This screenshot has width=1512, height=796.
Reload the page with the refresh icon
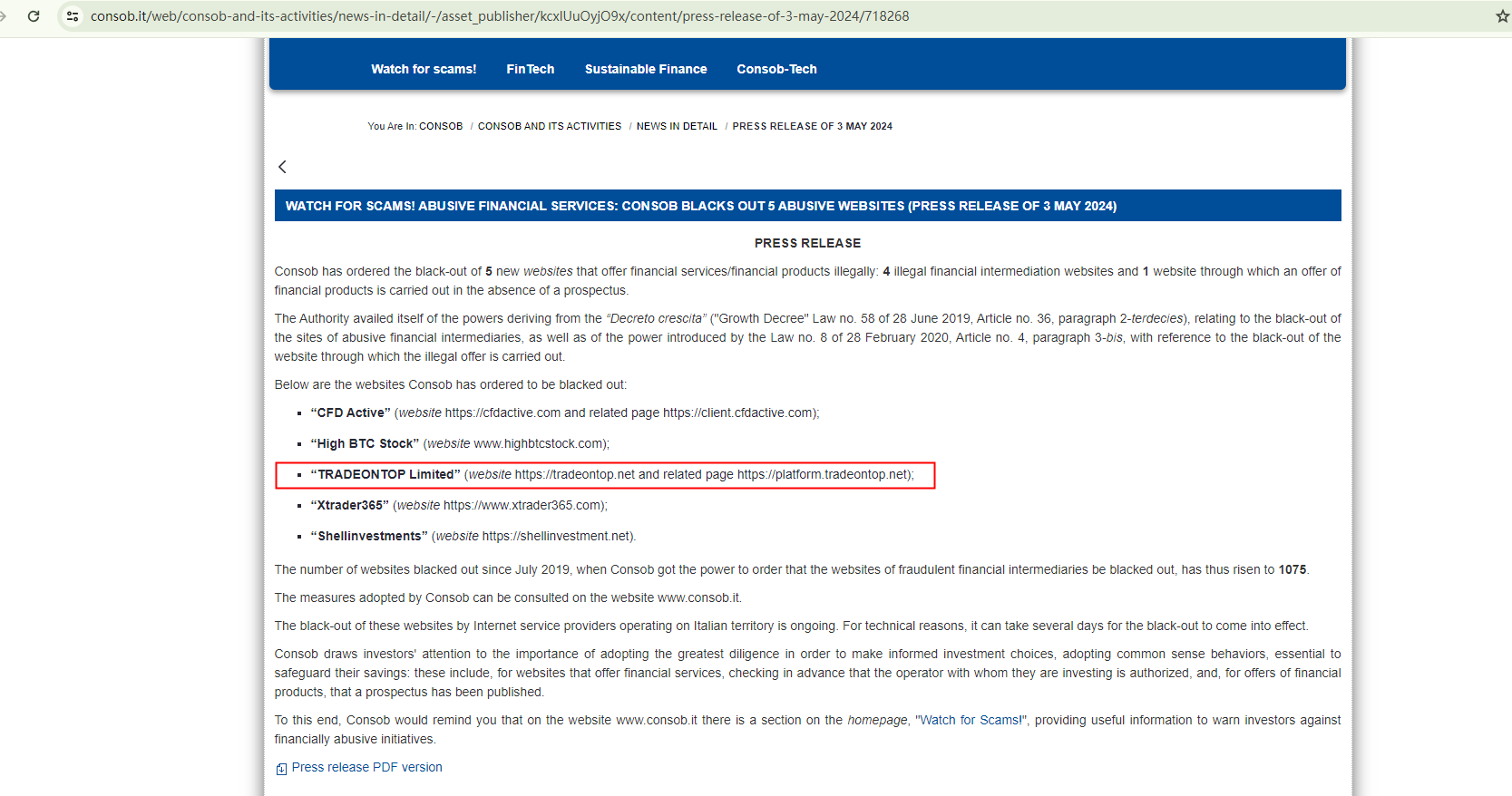coord(34,16)
